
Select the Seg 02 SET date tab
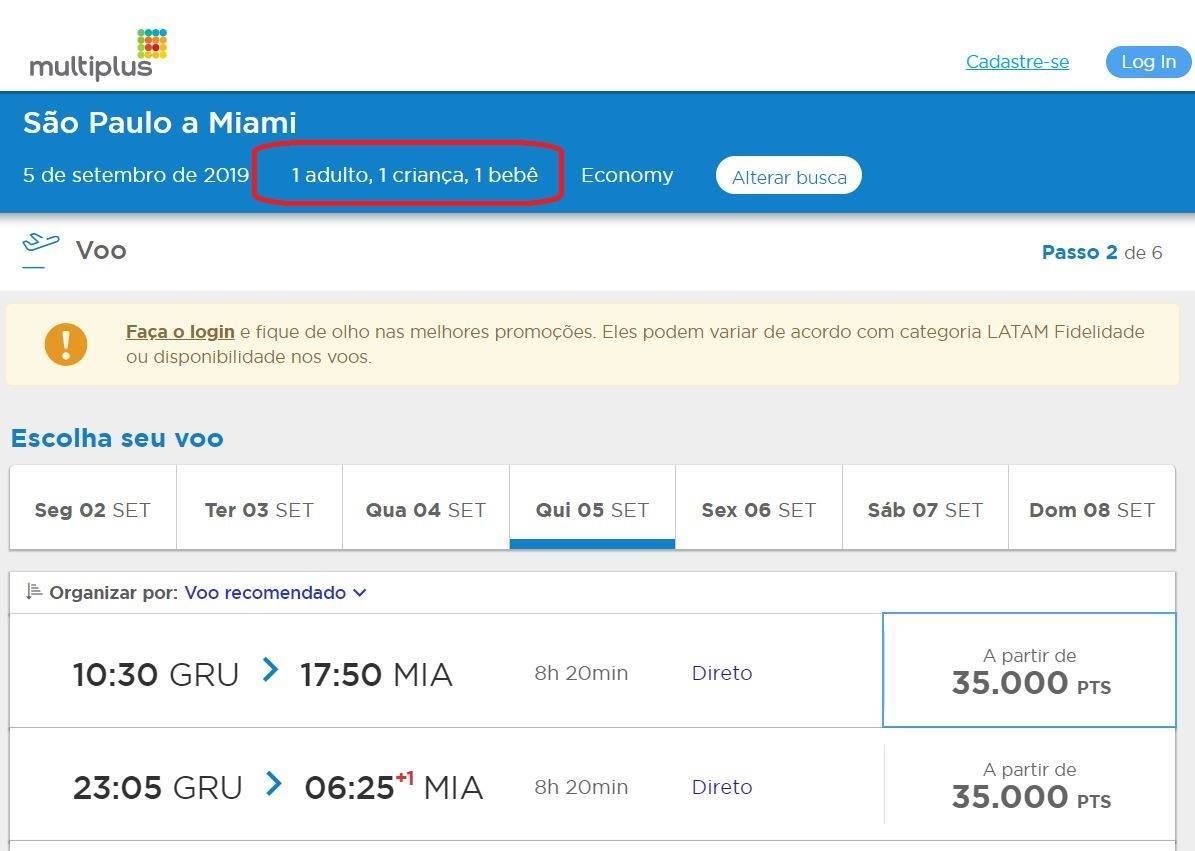tap(93, 507)
